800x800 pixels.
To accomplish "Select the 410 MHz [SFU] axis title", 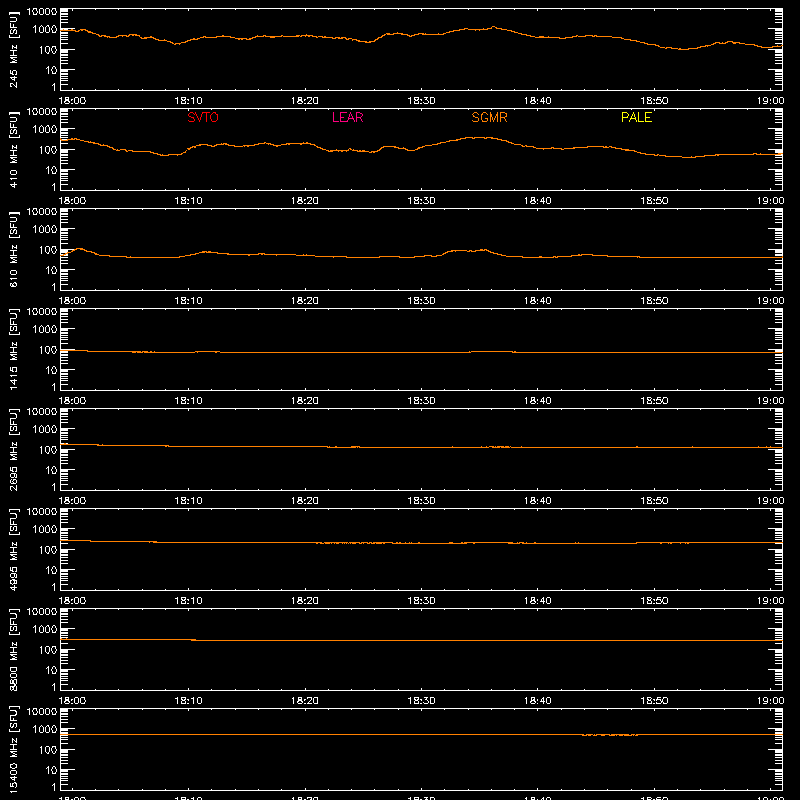I will pos(14,149).
